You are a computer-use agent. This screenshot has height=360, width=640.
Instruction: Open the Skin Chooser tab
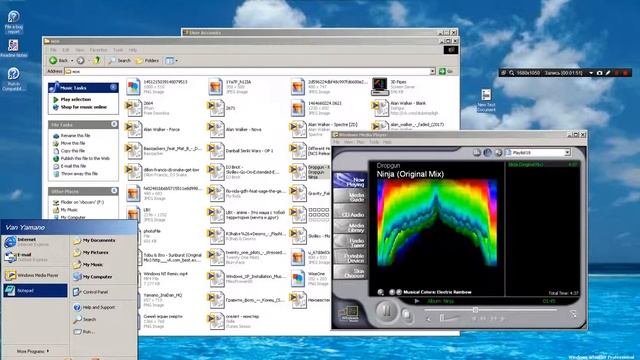coord(351,273)
